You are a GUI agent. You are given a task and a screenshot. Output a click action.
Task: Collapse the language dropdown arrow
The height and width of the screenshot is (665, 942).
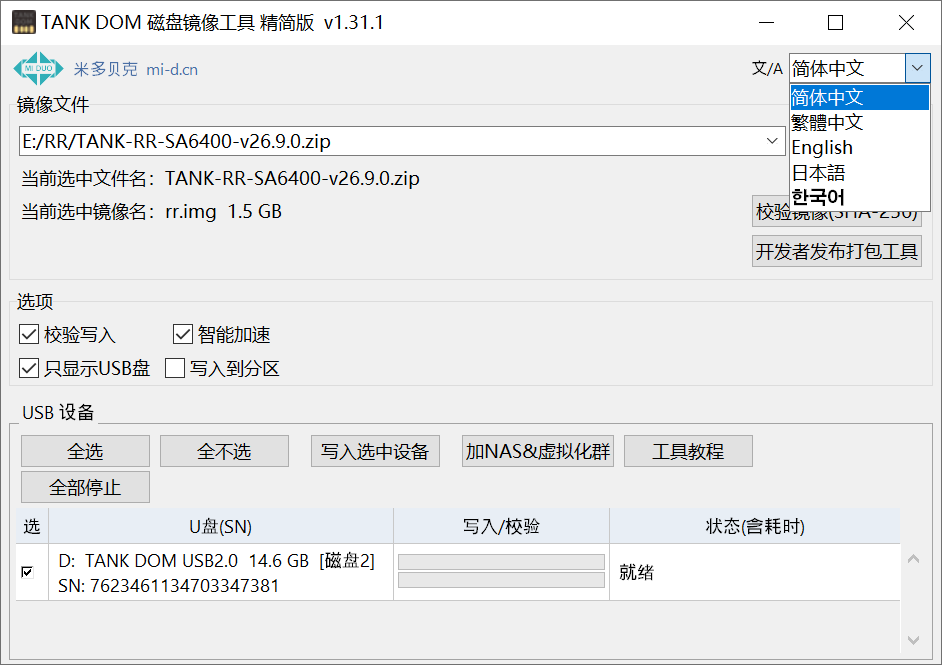[917, 68]
